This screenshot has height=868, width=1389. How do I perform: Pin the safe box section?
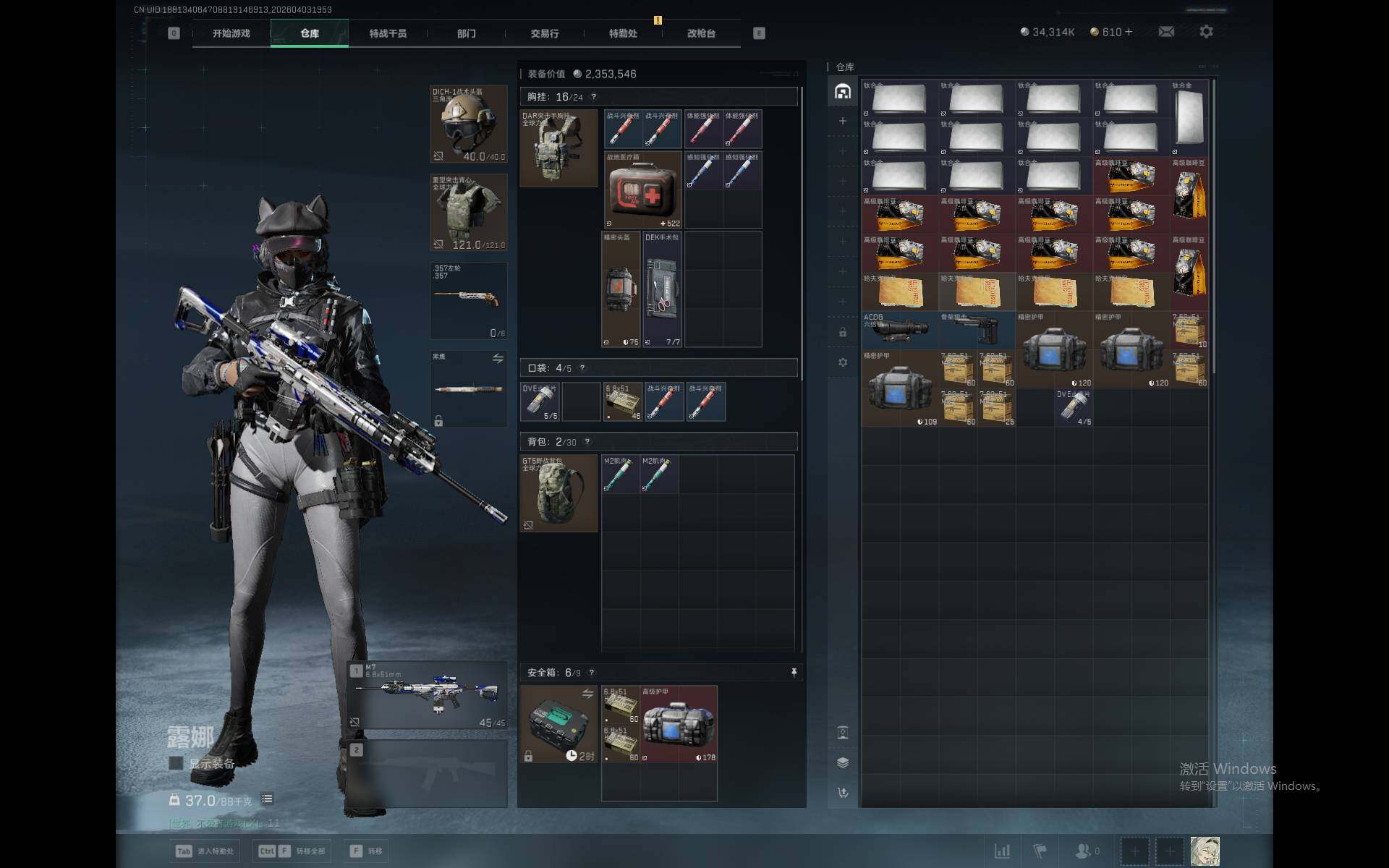(794, 673)
